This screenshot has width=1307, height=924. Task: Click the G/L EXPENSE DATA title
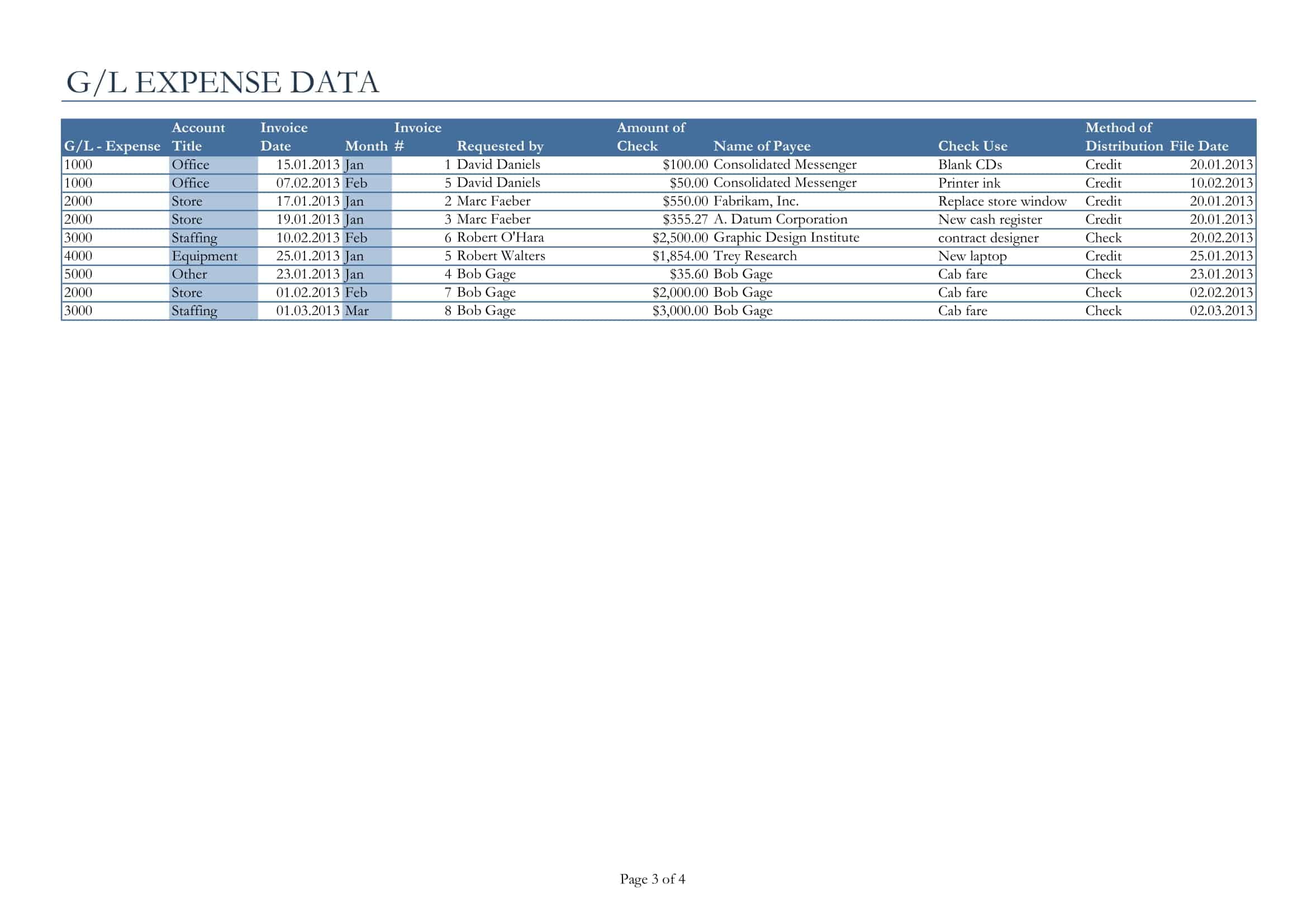coord(222,82)
